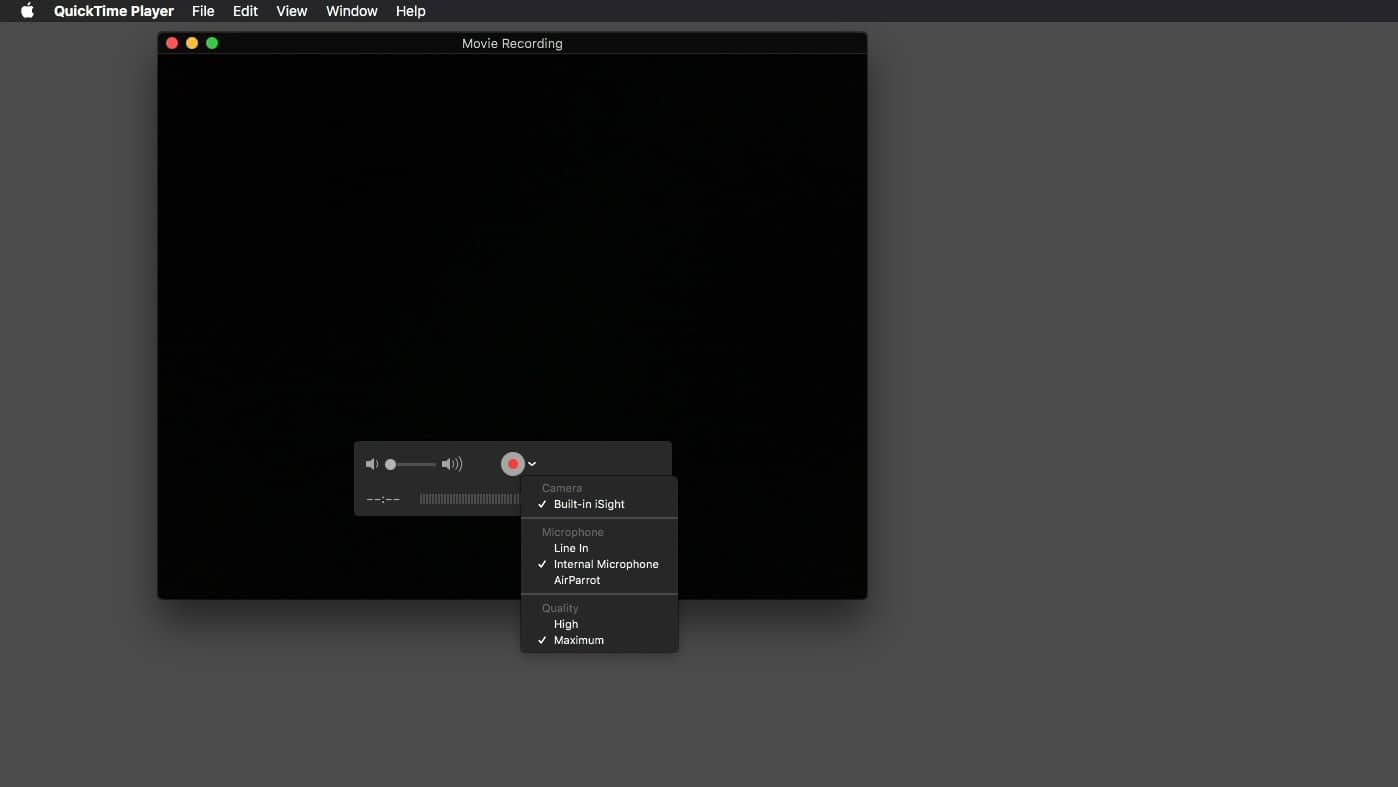Viewport: 1398px width, 787px height.
Task: Choose Line In as microphone
Action: (571, 548)
